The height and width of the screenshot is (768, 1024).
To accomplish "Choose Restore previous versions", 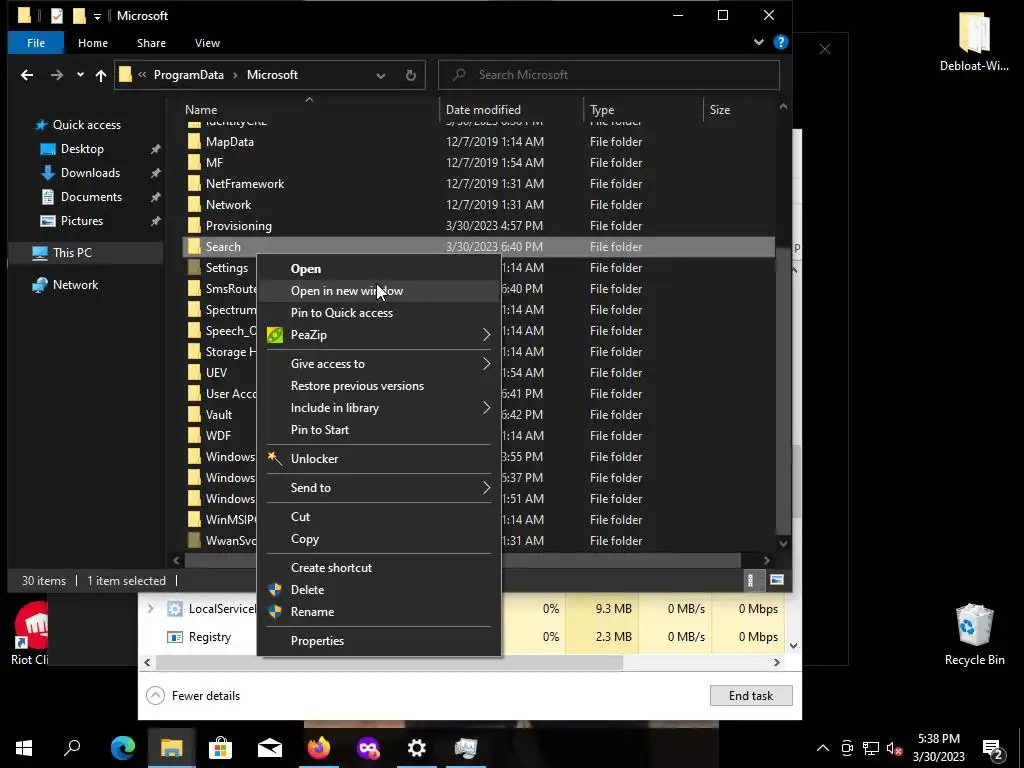I will point(379,386).
